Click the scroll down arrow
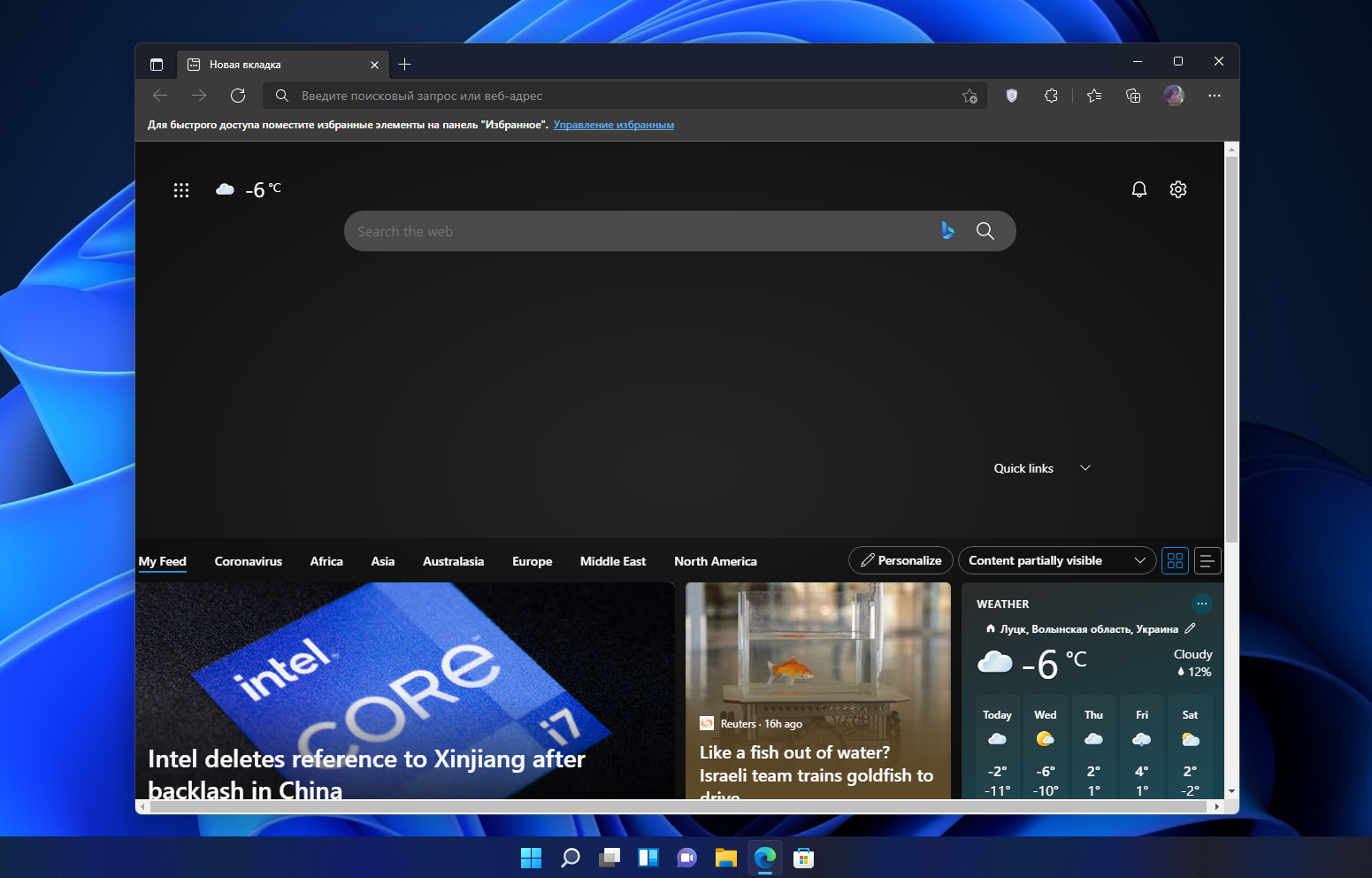1372x878 pixels. pyautogui.click(x=1231, y=791)
